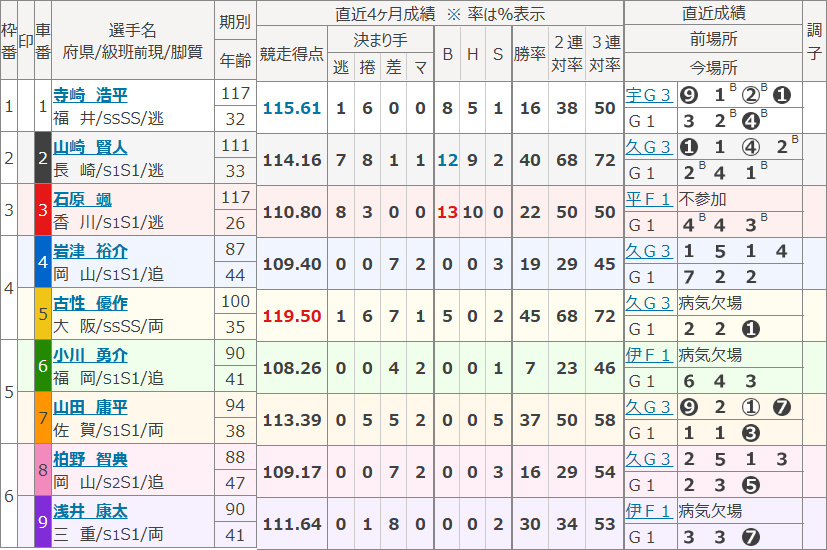
Task: Open 久G3 link in 柏野 智典 row
Action: click(649, 459)
